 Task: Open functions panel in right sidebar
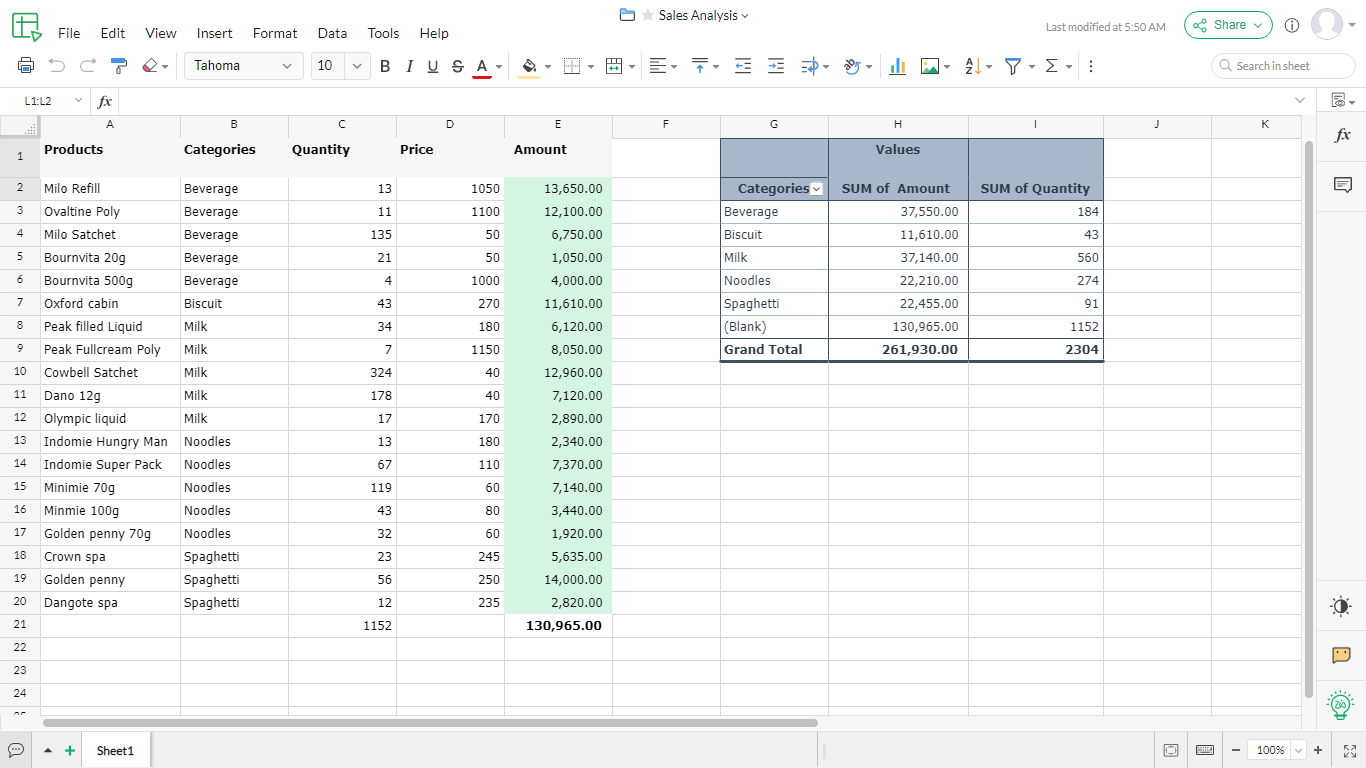1343,135
